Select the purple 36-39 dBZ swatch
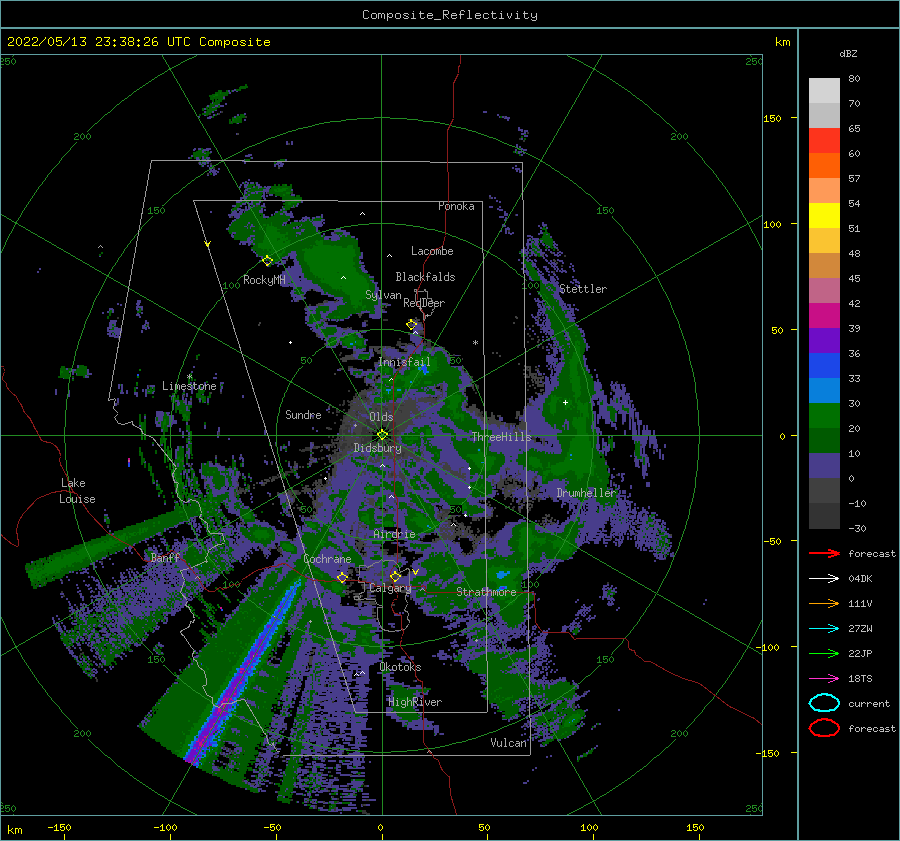 [x=824, y=341]
